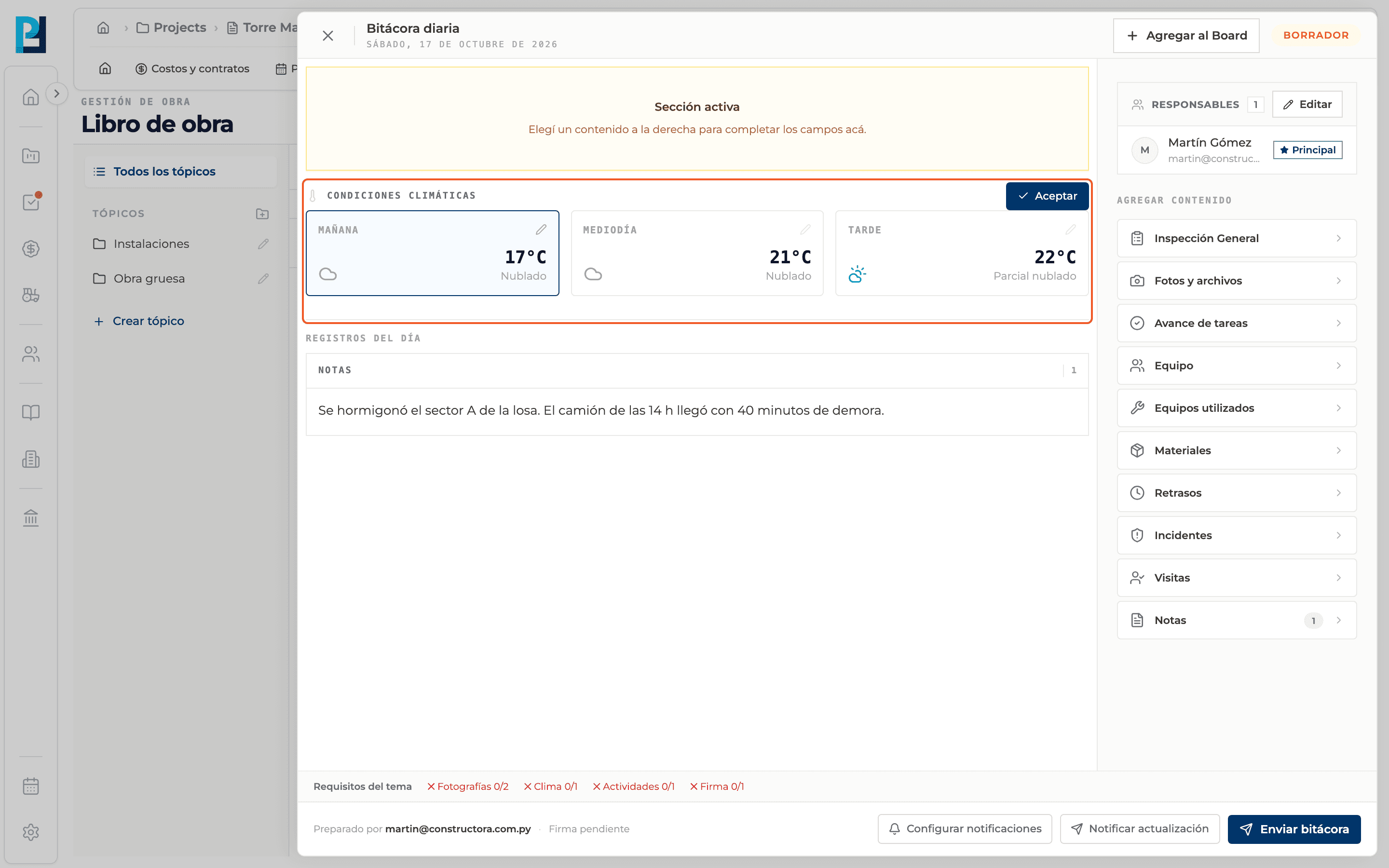
Task: Open the calendar icon in sidebar
Action: tap(31, 786)
